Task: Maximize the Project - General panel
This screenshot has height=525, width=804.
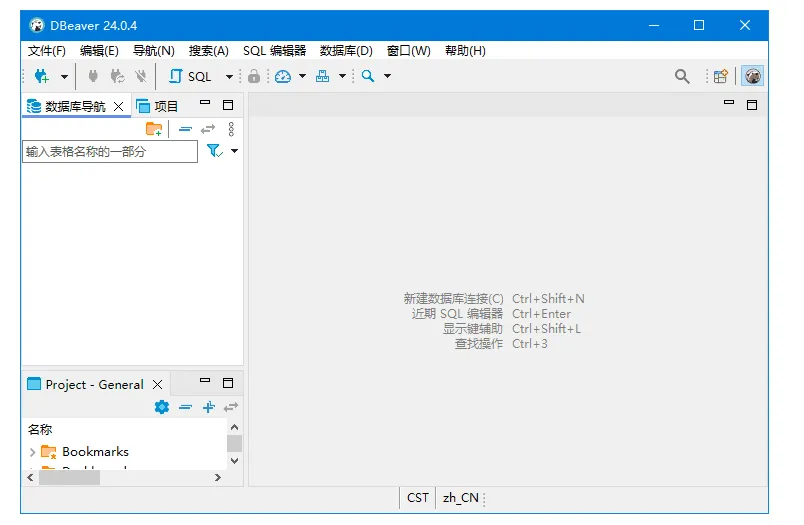Action: (228, 383)
